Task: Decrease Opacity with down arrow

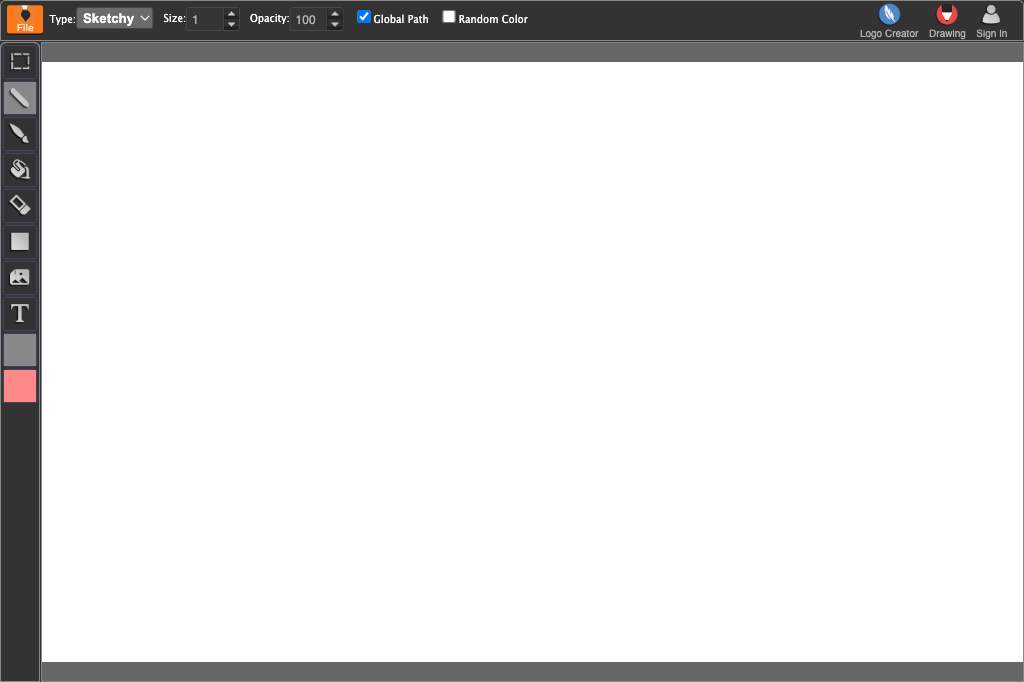Action: [x=335, y=25]
